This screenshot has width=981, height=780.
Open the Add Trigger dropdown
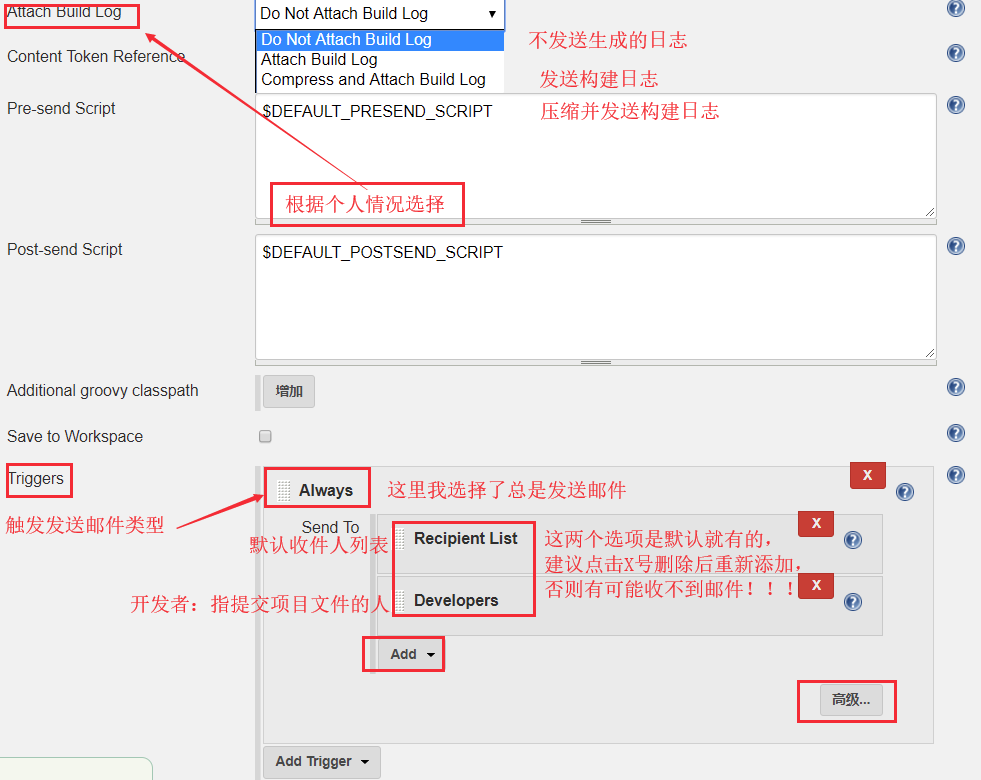coord(322,762)
